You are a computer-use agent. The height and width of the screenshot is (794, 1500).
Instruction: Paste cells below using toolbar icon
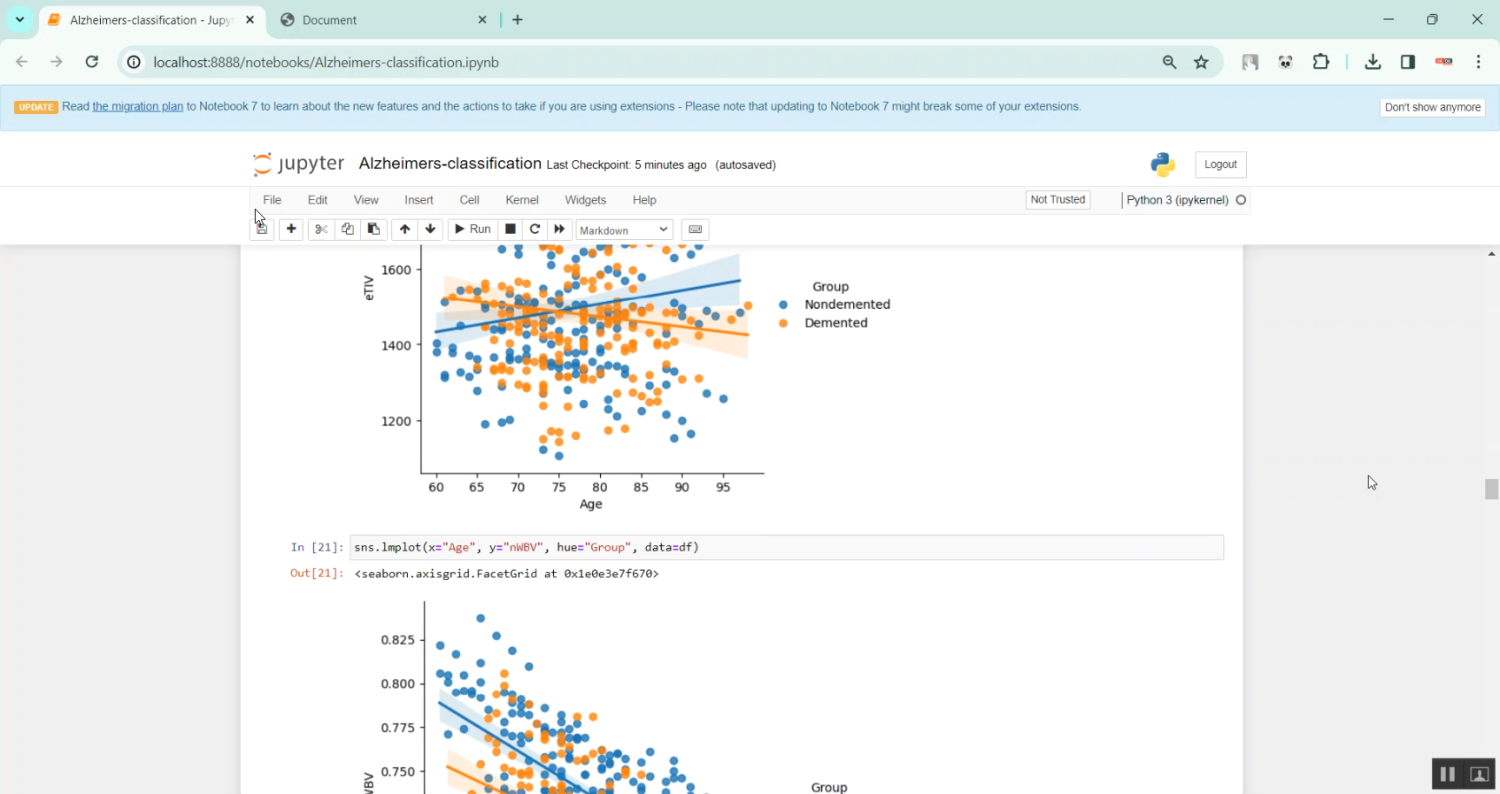(x=373, y=229)
